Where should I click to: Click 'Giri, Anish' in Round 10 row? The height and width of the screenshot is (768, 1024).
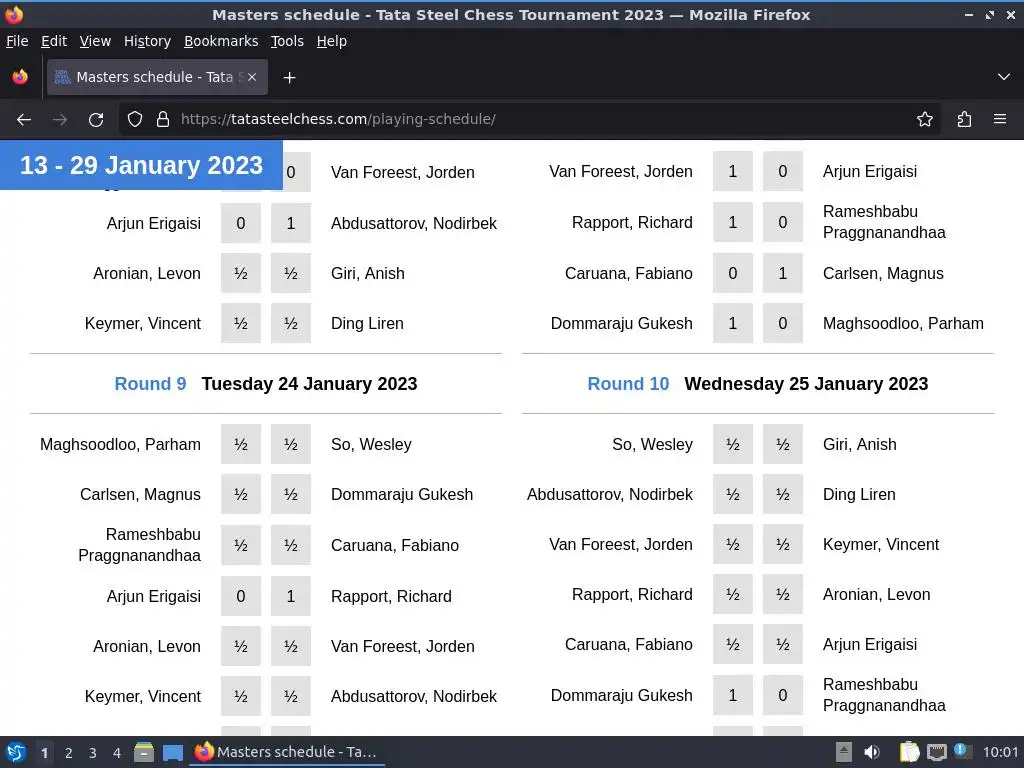click(x=859, y=445)
